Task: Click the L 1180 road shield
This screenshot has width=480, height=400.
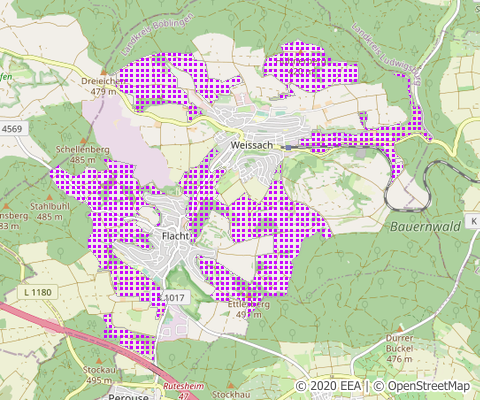Action: coord(38,292)
